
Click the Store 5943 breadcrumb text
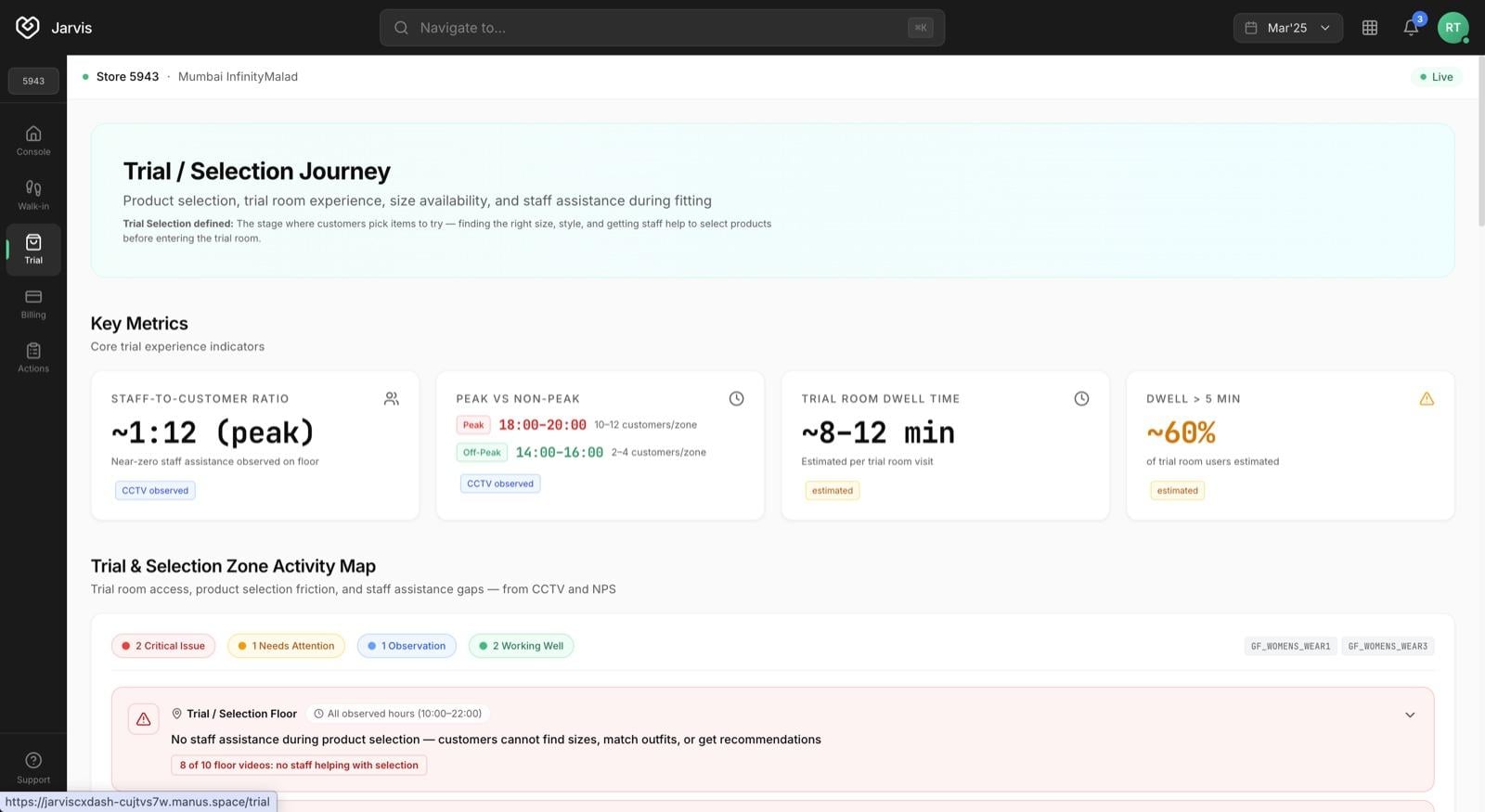(127, 77)
